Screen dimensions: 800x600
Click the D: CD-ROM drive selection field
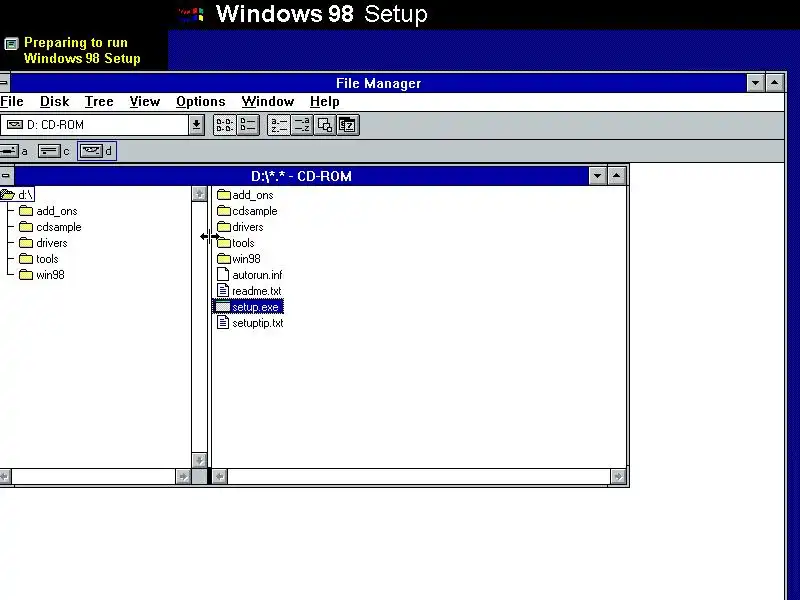coord(95,125)
